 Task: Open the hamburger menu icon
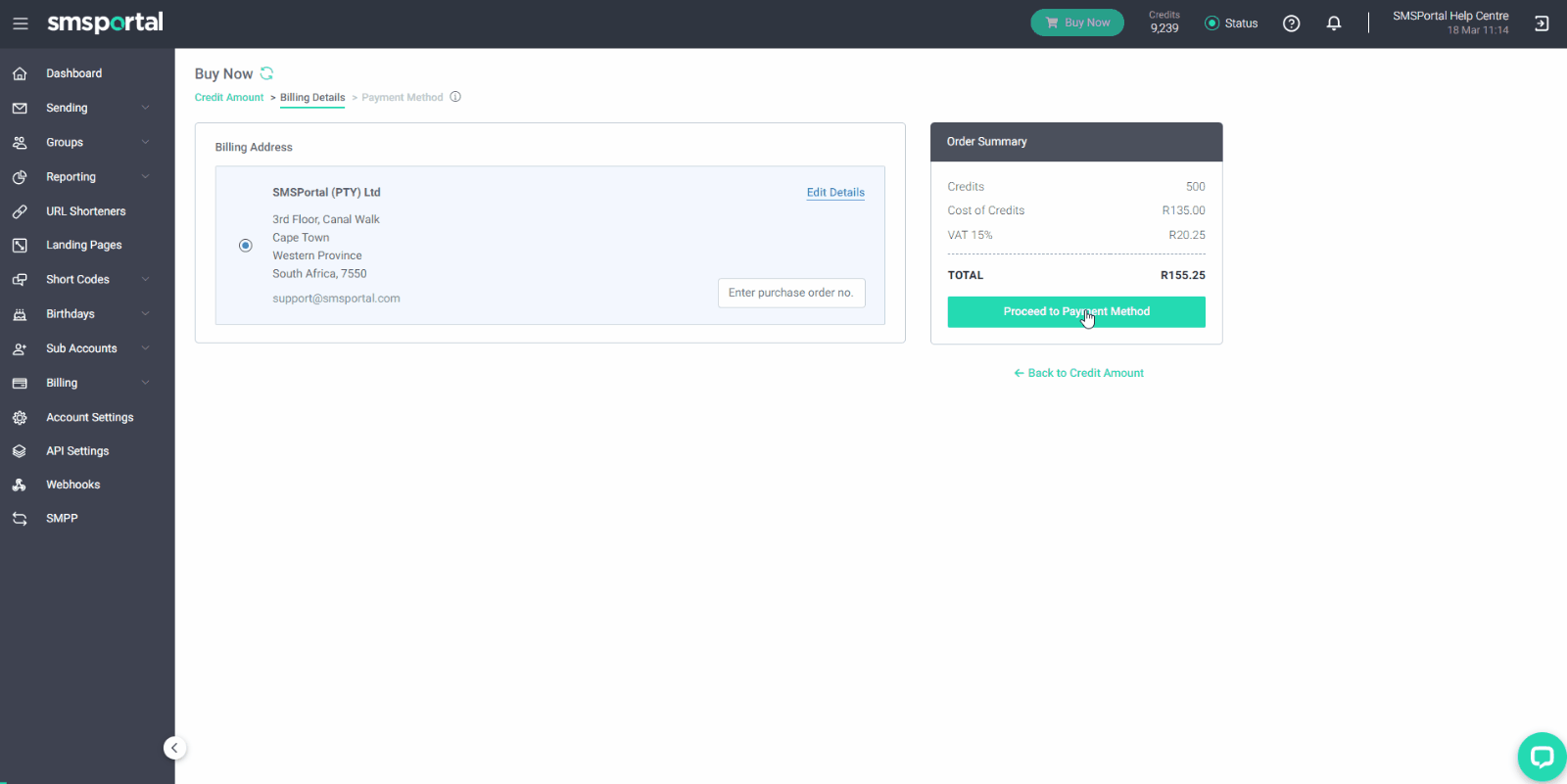(21, 23)
